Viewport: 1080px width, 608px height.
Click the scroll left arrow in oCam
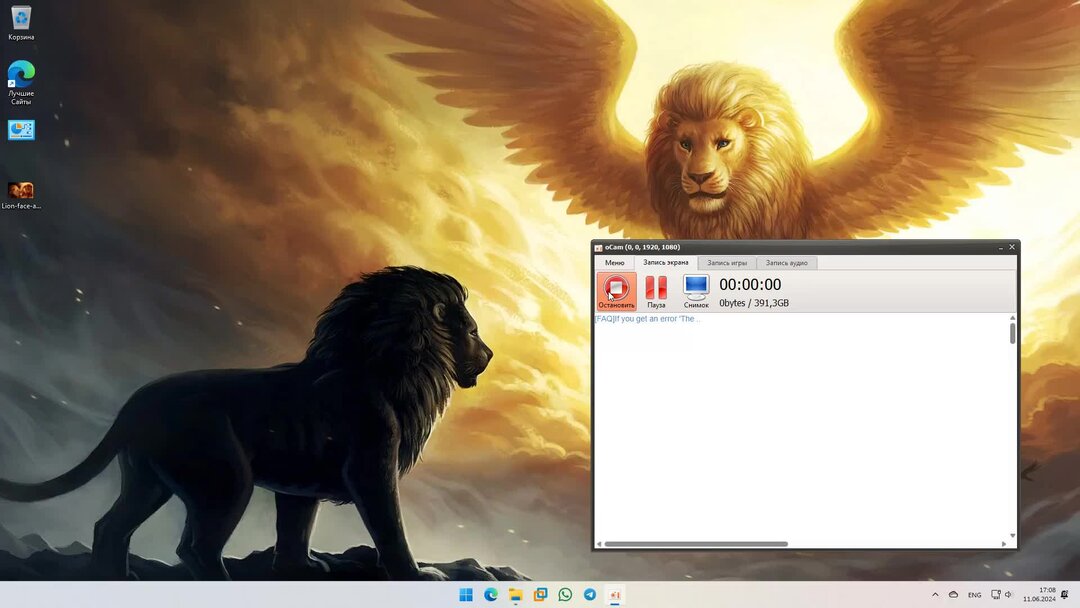[x=599, y=544]
